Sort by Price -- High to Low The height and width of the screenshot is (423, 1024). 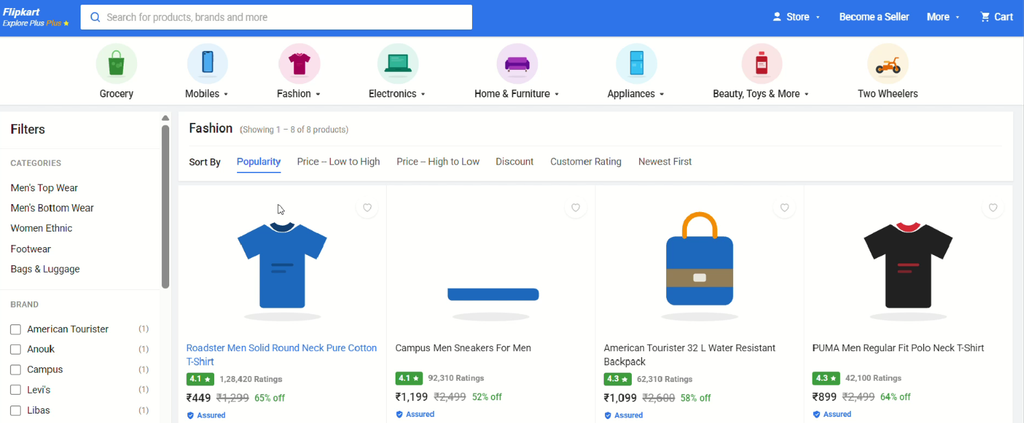438,162
